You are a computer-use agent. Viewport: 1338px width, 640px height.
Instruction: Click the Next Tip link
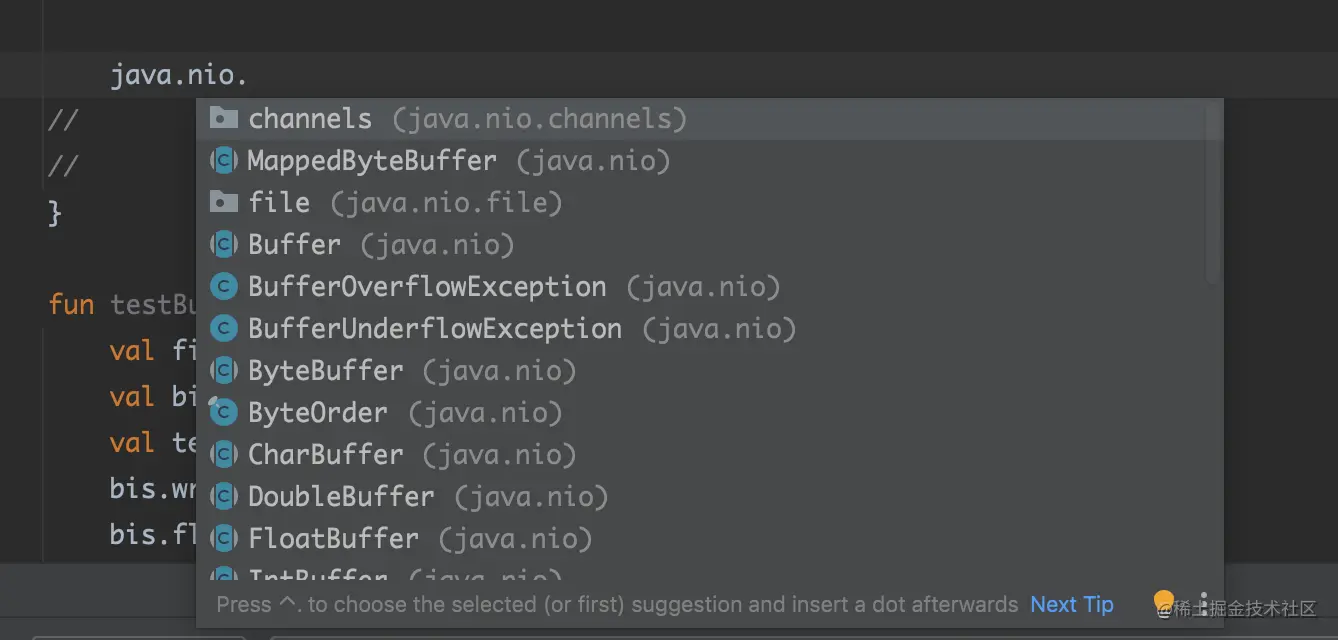pyautogui.click(x=1072, y=604)
